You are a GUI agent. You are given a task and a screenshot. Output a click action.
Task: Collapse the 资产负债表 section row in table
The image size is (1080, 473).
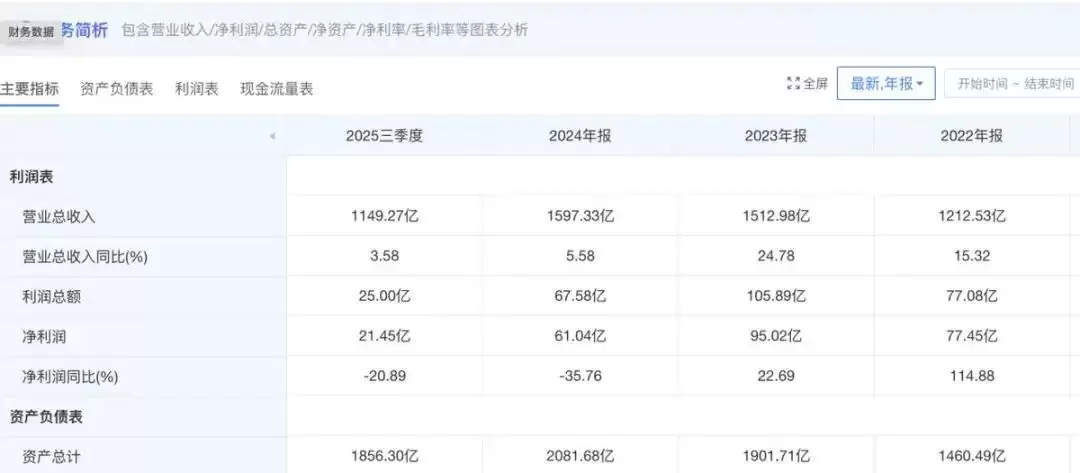coord(45,416)
